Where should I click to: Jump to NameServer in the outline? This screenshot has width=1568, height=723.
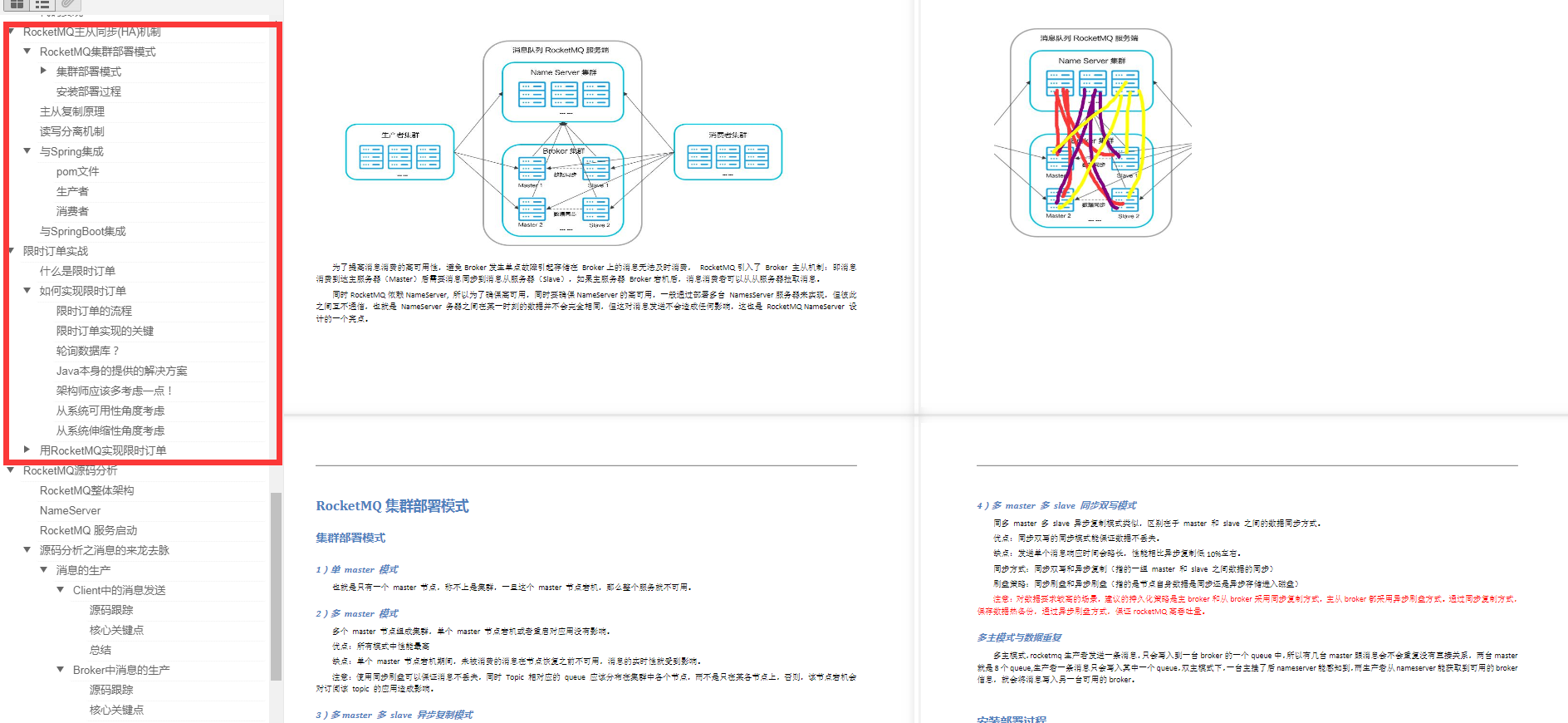pos(70,510)
